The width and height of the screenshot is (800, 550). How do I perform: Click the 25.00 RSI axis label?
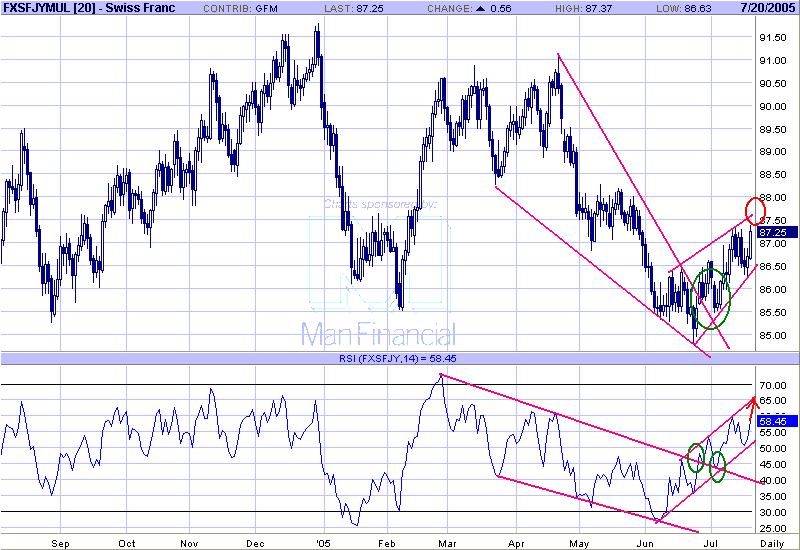772,528
